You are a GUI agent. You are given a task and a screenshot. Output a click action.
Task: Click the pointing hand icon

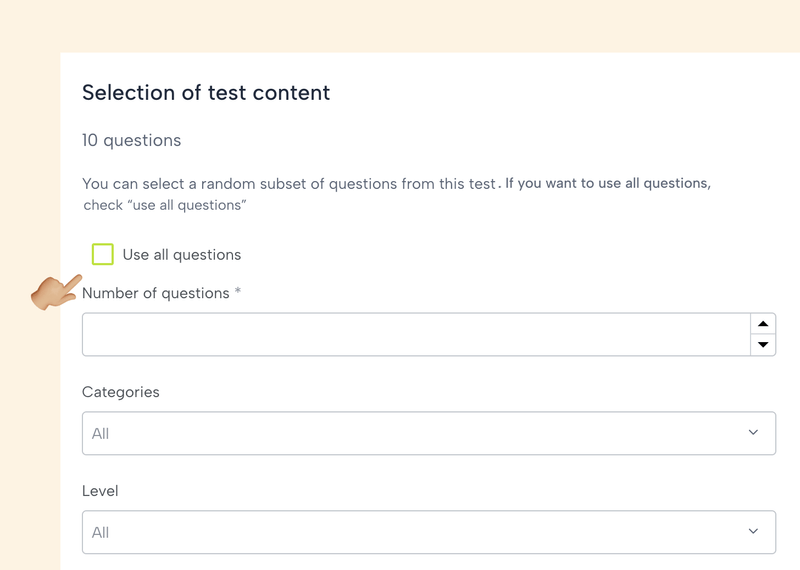[x=54, y=292]
